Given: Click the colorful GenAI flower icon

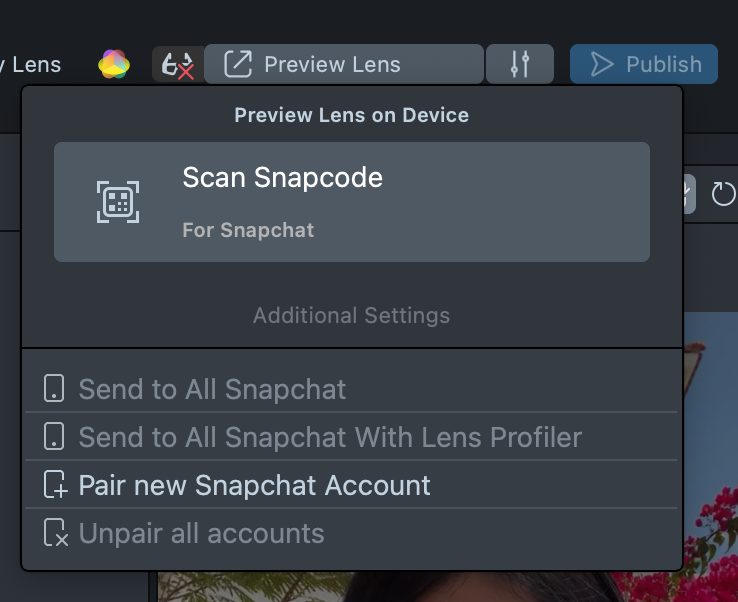Looking at the screenshot, I should point(114,65).
